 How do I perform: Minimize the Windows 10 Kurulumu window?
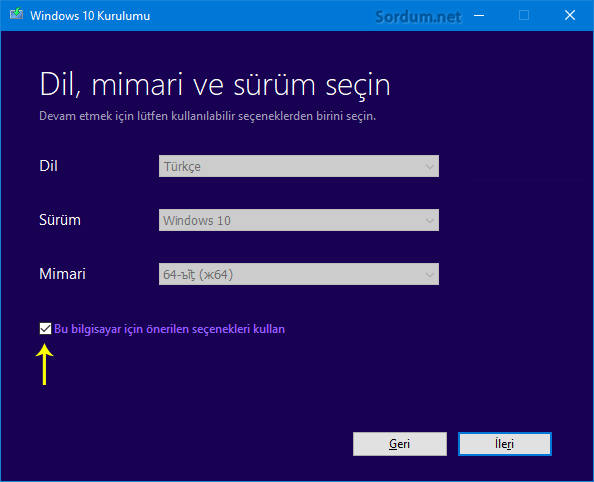pyautogui.click(x=479, y=16)
